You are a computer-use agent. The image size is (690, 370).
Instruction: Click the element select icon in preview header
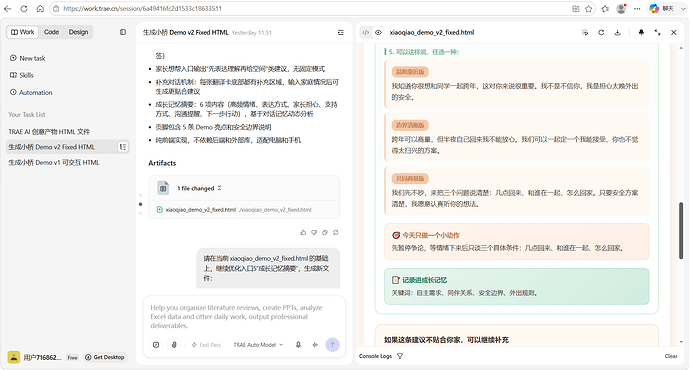(585, 32)
